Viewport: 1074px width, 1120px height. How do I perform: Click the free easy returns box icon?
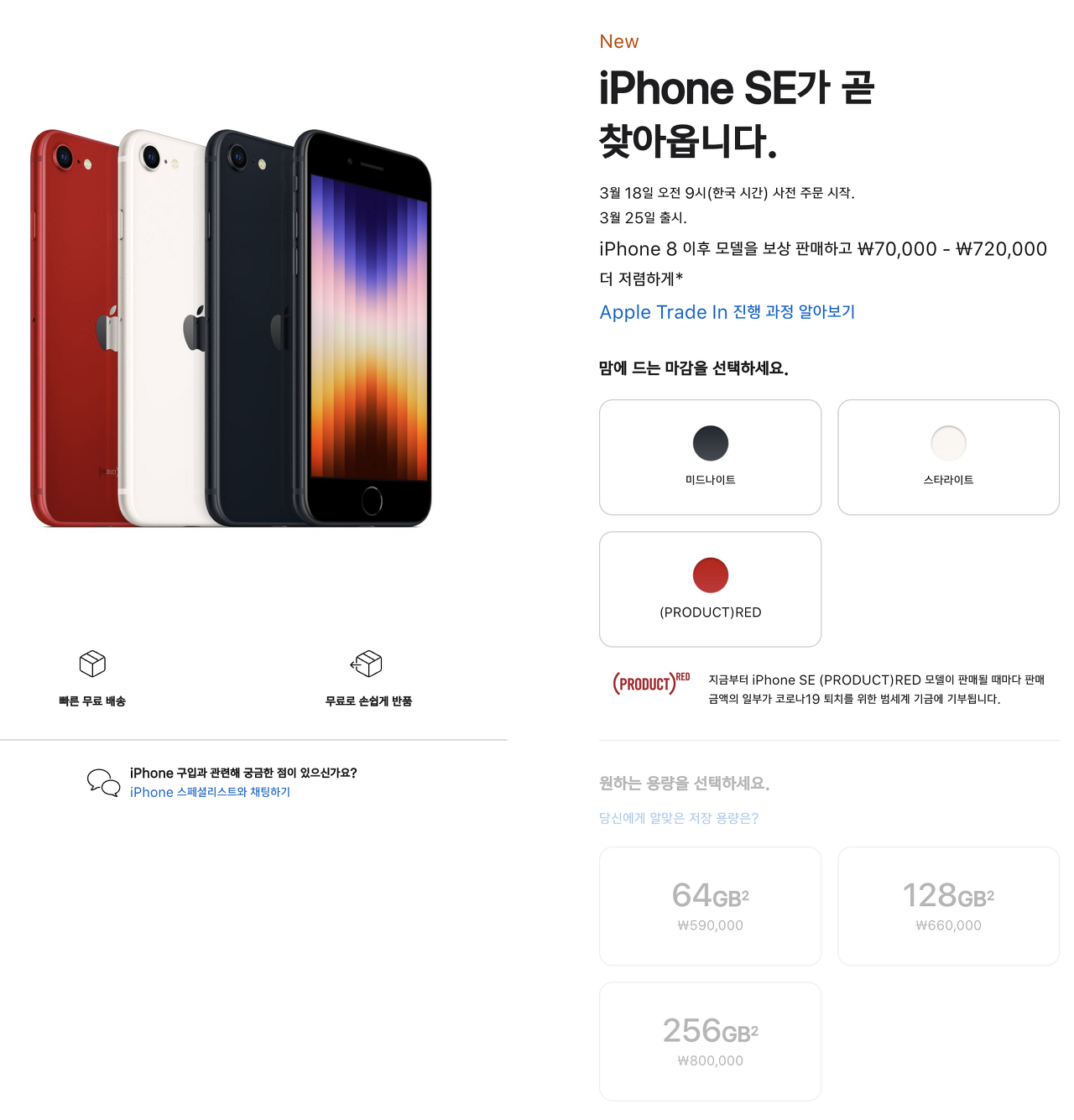367,664
